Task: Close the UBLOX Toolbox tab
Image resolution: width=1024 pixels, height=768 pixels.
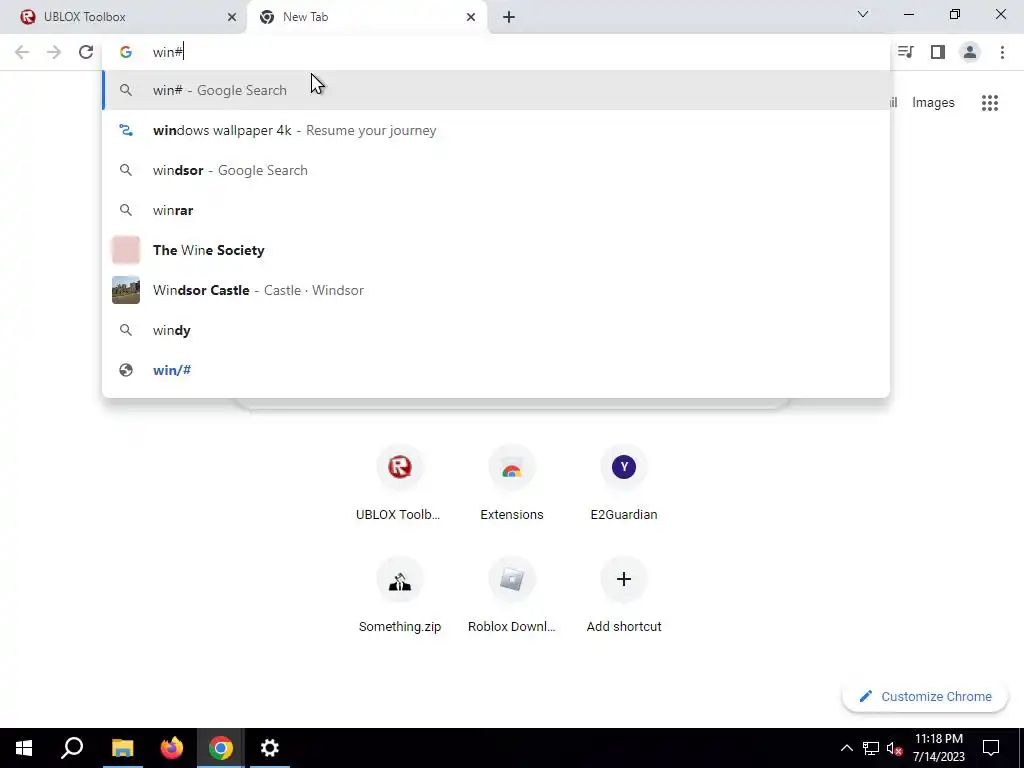Action: [232, 17]
